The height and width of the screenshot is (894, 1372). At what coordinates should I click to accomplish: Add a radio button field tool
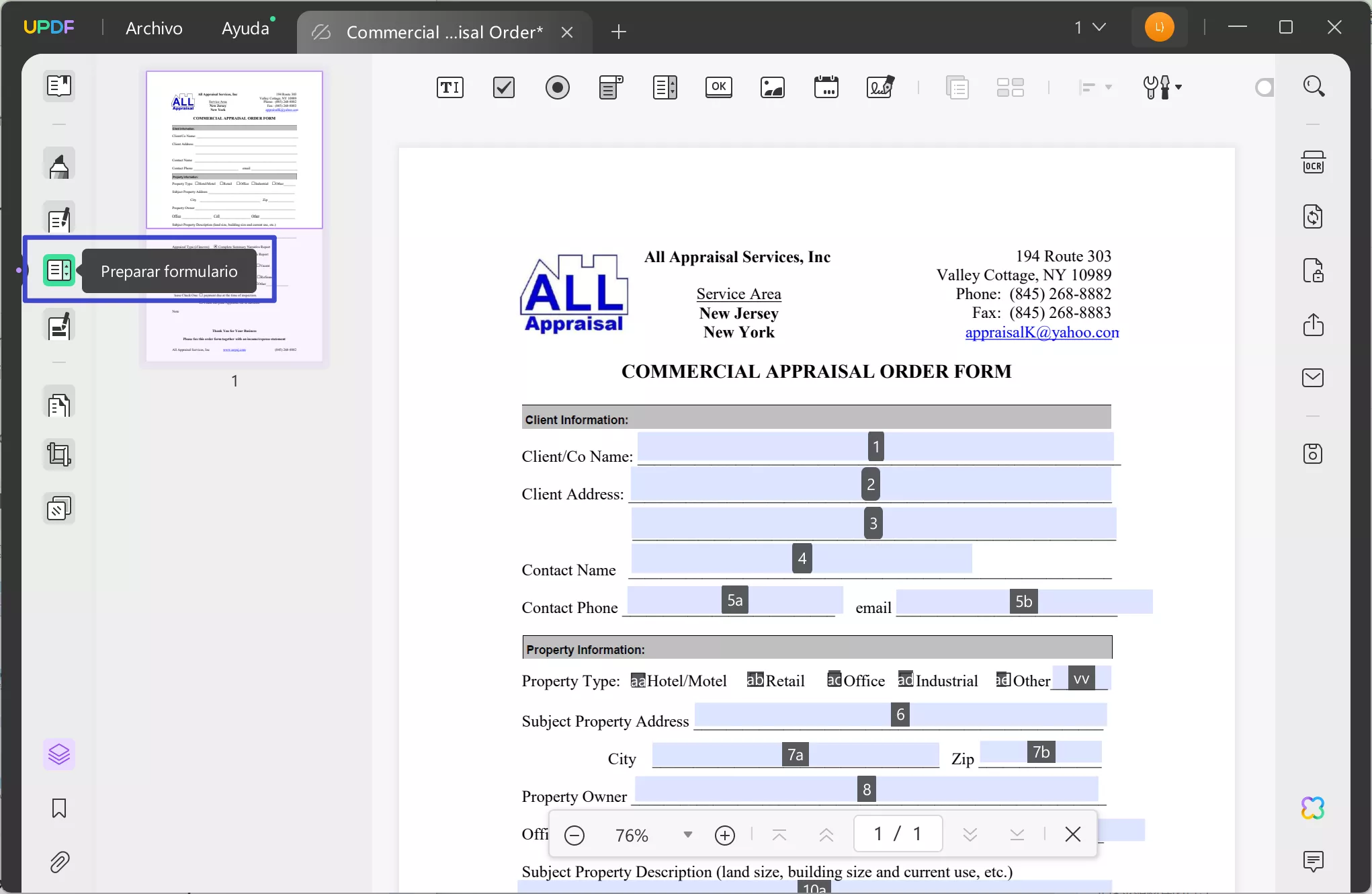pos(558,87)
